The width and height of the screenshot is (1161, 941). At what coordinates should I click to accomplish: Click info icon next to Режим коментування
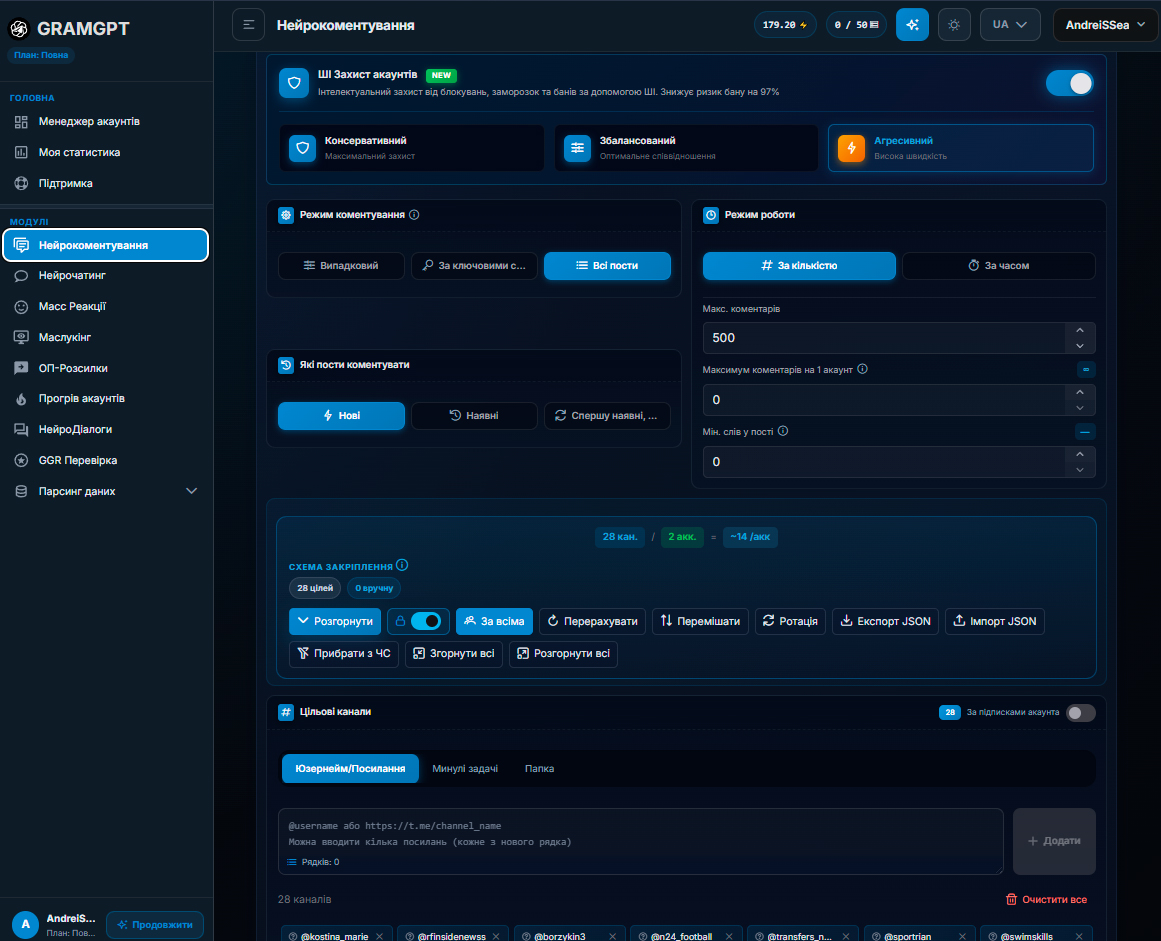[414, 215]
